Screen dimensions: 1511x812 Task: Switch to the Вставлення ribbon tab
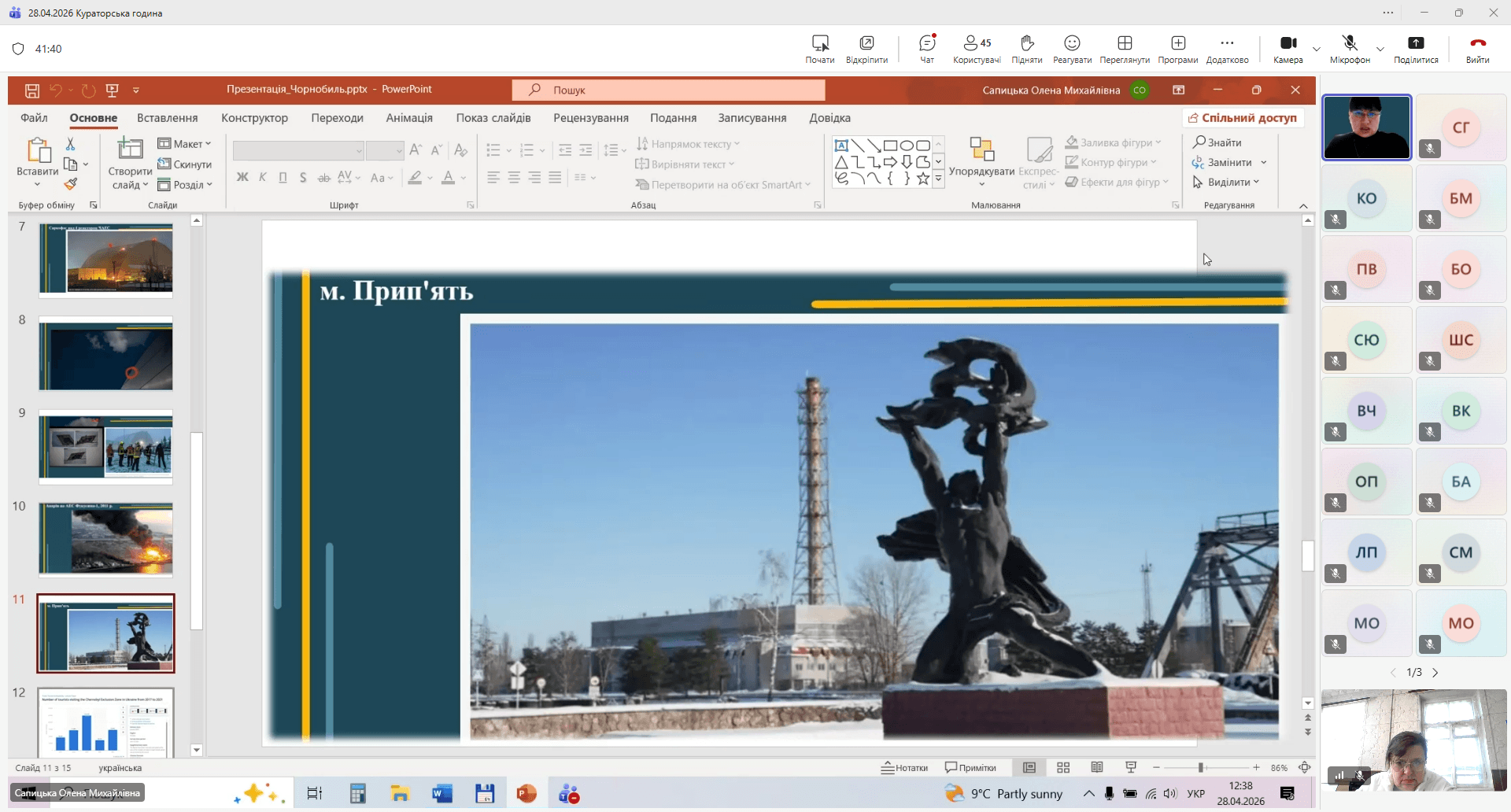pos(167,118)
